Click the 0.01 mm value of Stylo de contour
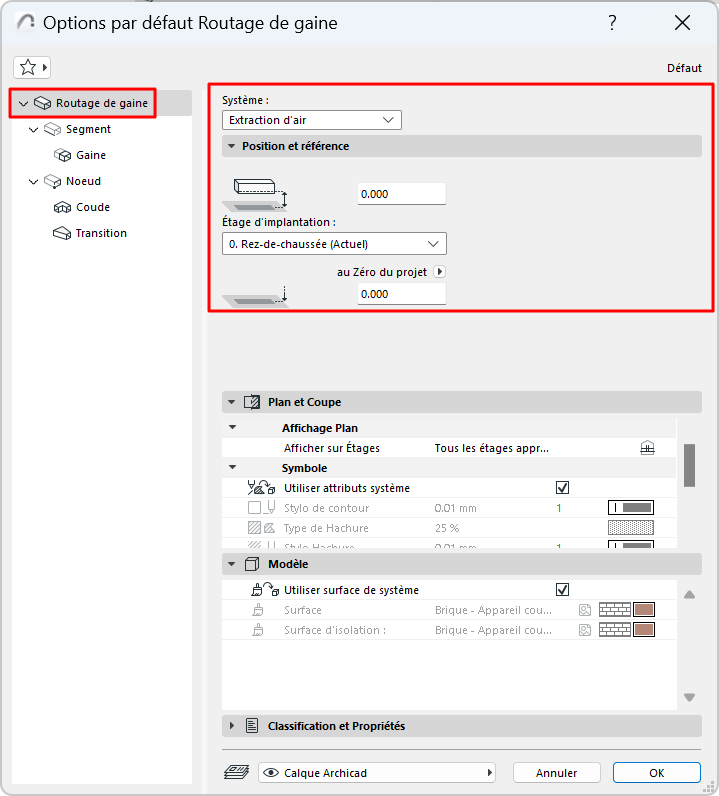Screen dimensions: 719x796 (x=455, y=508)
